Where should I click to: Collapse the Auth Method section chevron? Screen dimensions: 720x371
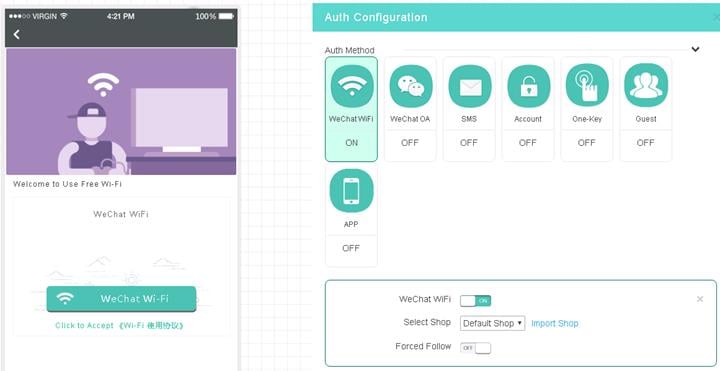[695, 49]
